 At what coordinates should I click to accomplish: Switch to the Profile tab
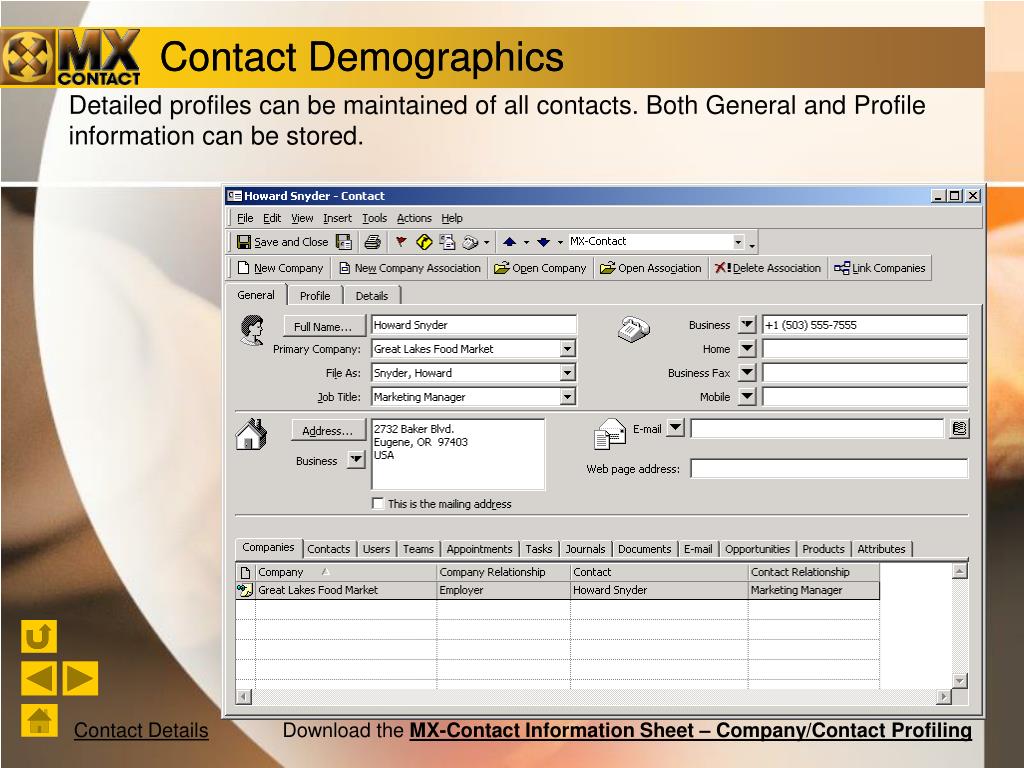[x=315, y=296]
